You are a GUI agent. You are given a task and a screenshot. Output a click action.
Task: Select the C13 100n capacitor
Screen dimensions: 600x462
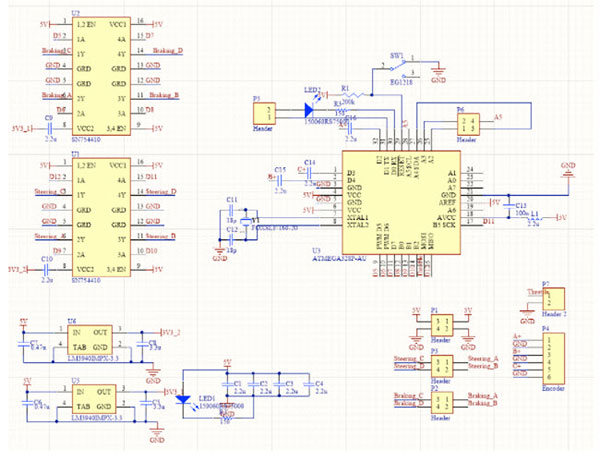point(505,204)
